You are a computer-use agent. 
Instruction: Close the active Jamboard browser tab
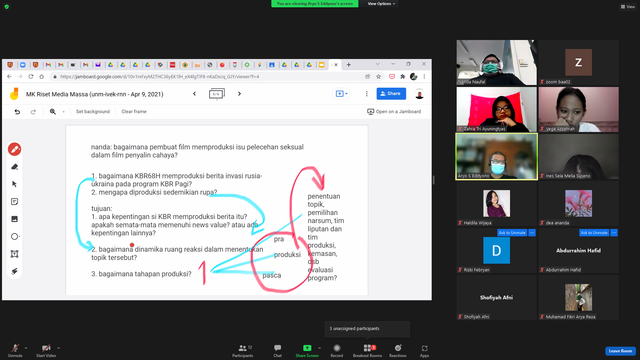pos(336,64)
